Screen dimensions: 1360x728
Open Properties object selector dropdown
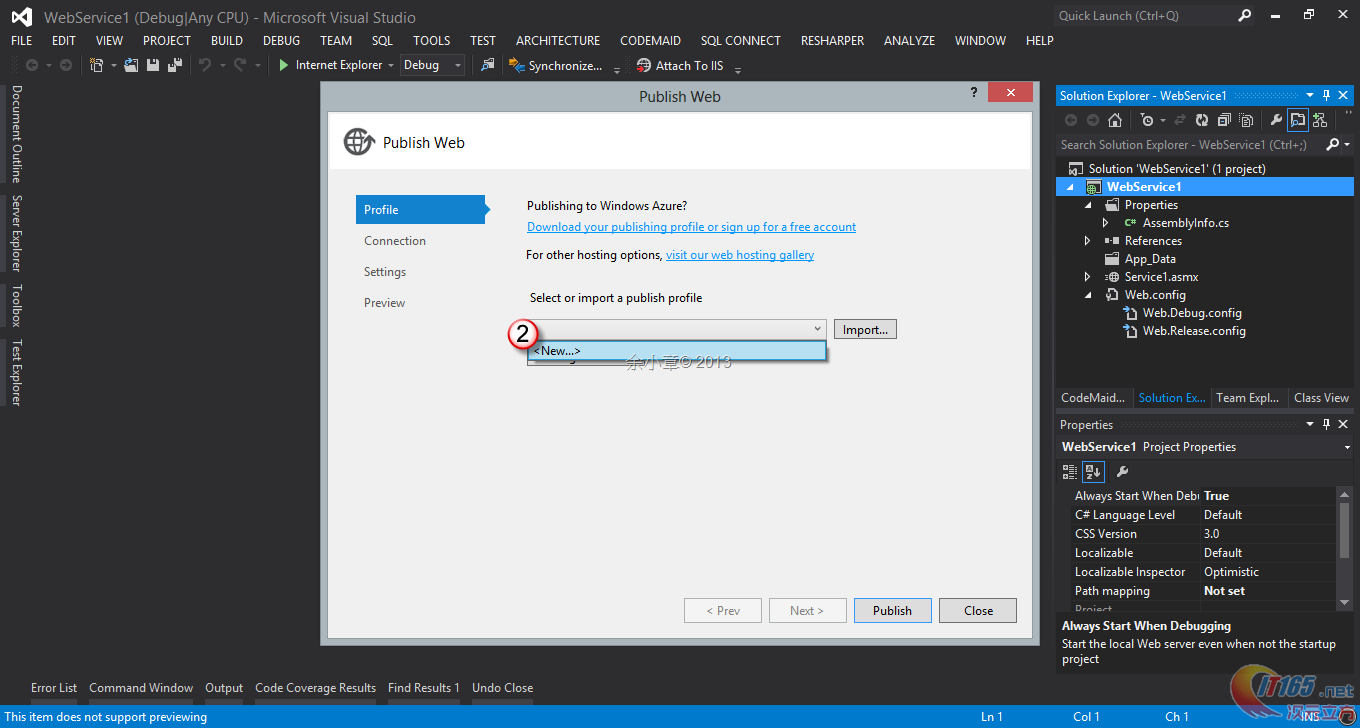click(x=1348, y=447)
